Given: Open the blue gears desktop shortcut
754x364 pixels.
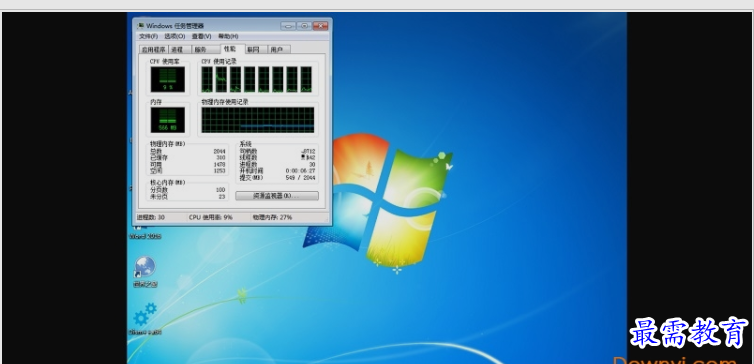Looking at the screenshot, I should (x=145, y=318).
